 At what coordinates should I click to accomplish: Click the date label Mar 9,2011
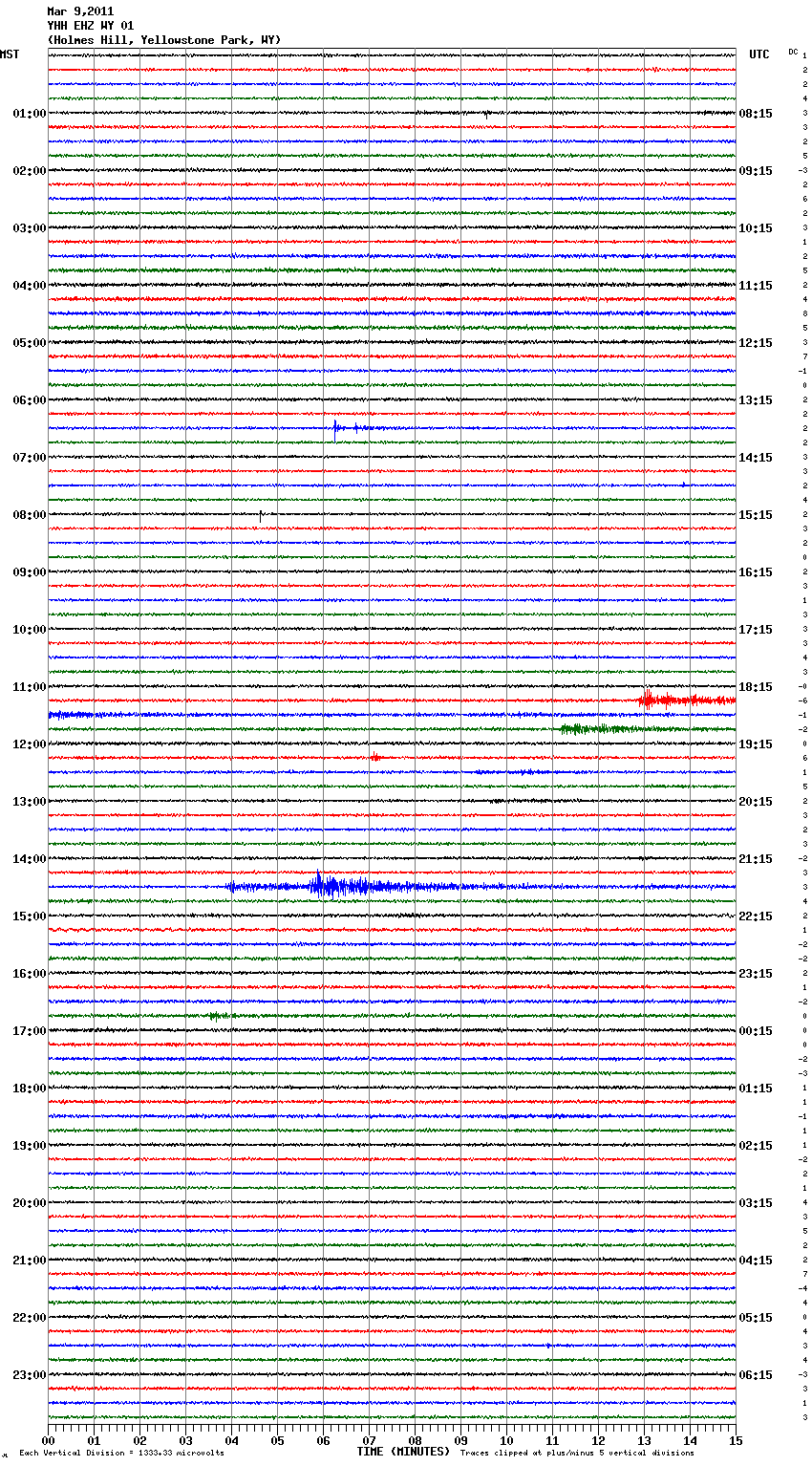pyautogui.click(x=80, y=11)
